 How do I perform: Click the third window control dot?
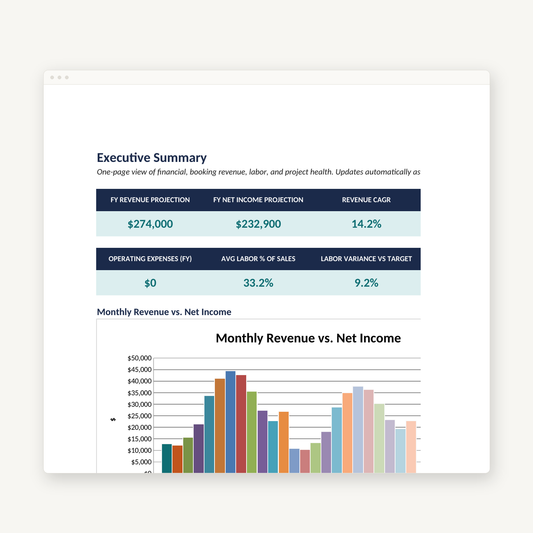point(67,78)
